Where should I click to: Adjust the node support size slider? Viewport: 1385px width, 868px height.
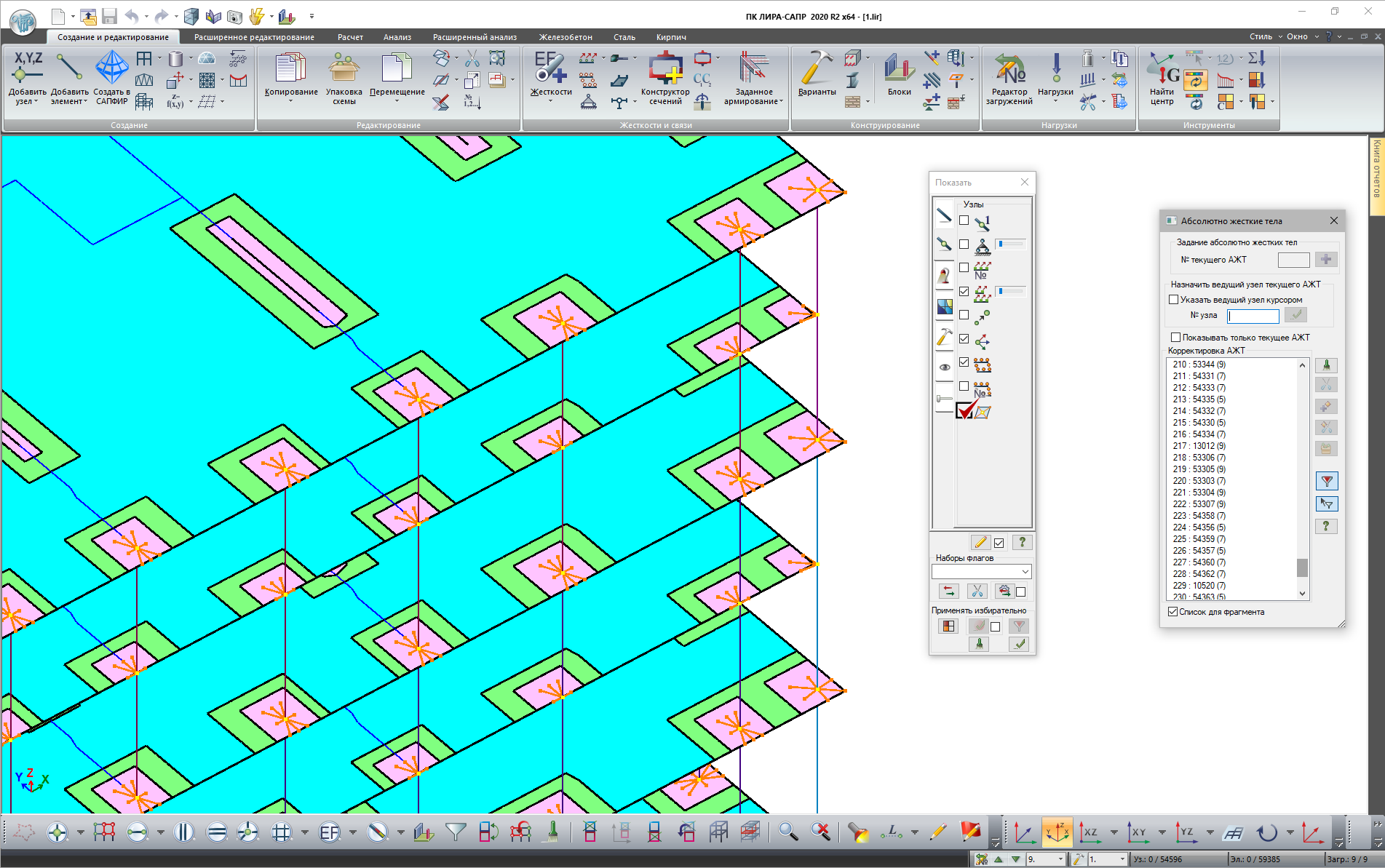[x=1009, y=244]
